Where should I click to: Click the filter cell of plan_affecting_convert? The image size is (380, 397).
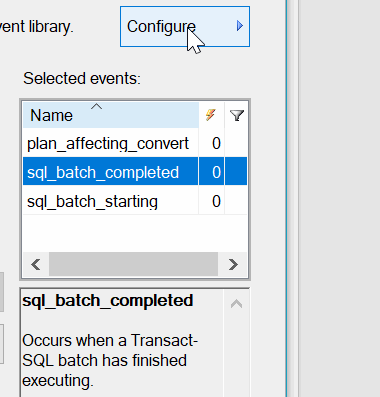tap(236, 143)
